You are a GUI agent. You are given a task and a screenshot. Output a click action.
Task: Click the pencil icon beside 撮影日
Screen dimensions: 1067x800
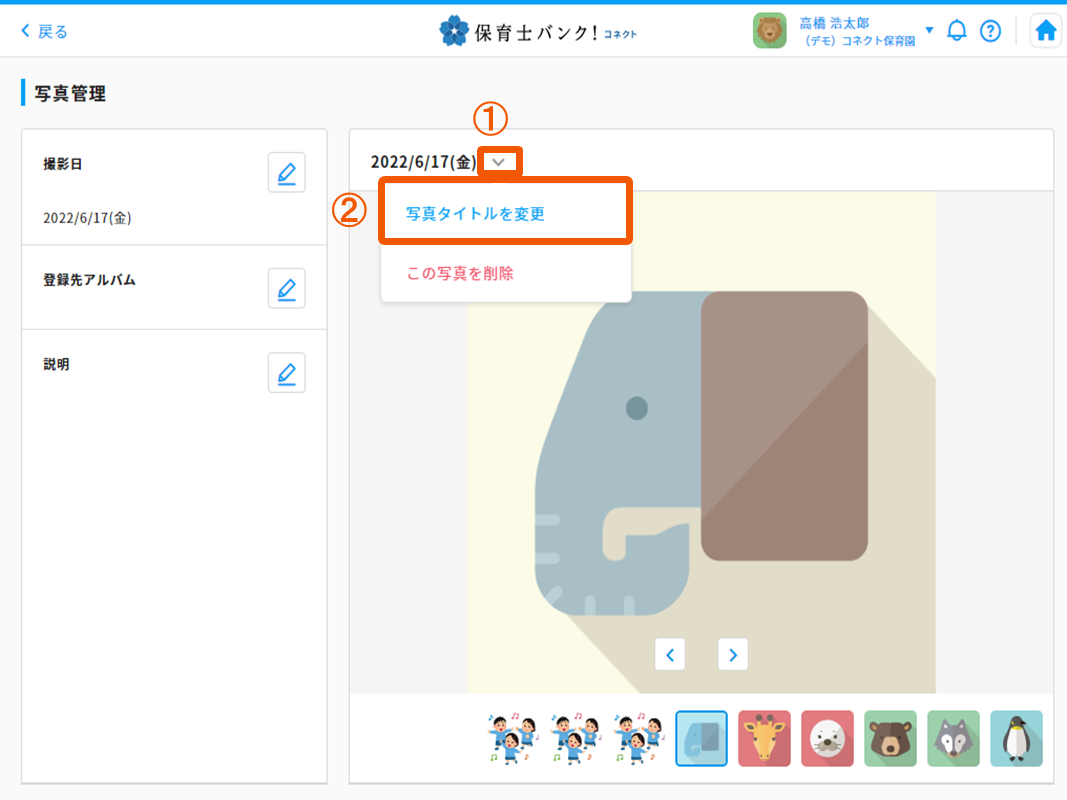coord(287,172)
